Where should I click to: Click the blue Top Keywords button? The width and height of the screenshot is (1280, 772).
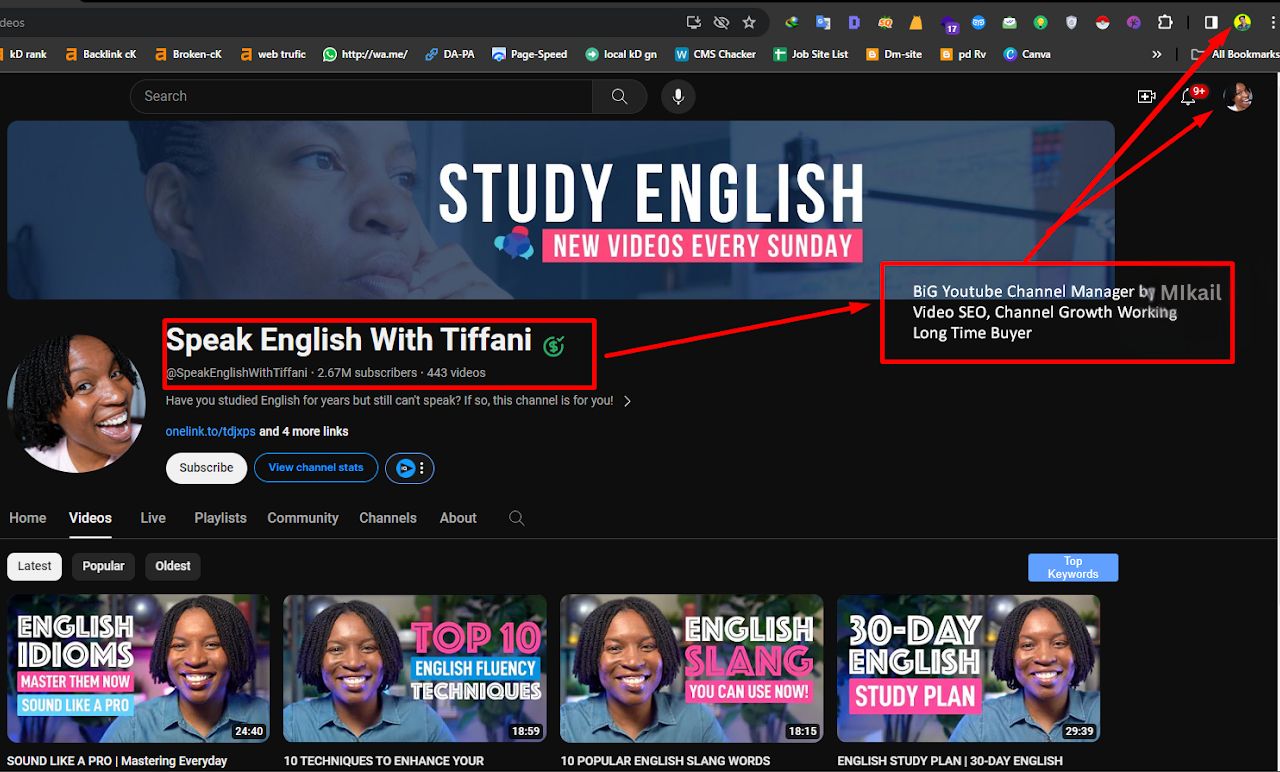tap(1072, 568)
